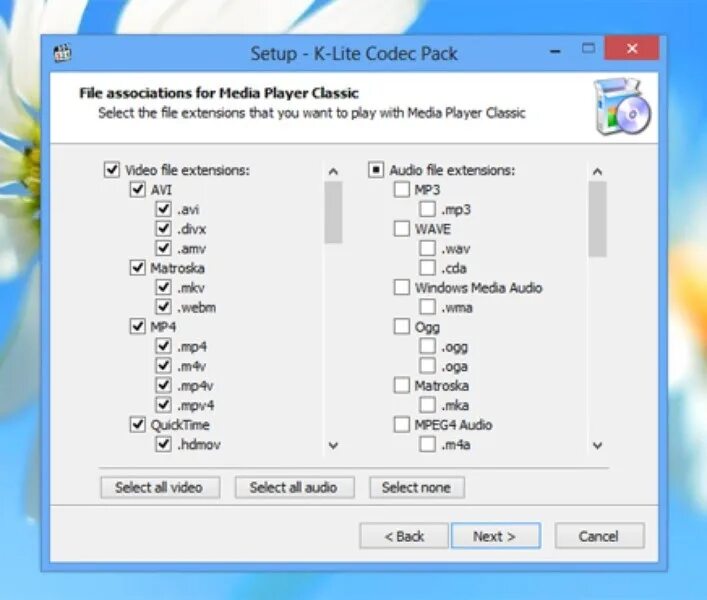Tick the MPEG4 Audio group checkbox
This screenshot has width=707, height=600.
tap(402, 425)
